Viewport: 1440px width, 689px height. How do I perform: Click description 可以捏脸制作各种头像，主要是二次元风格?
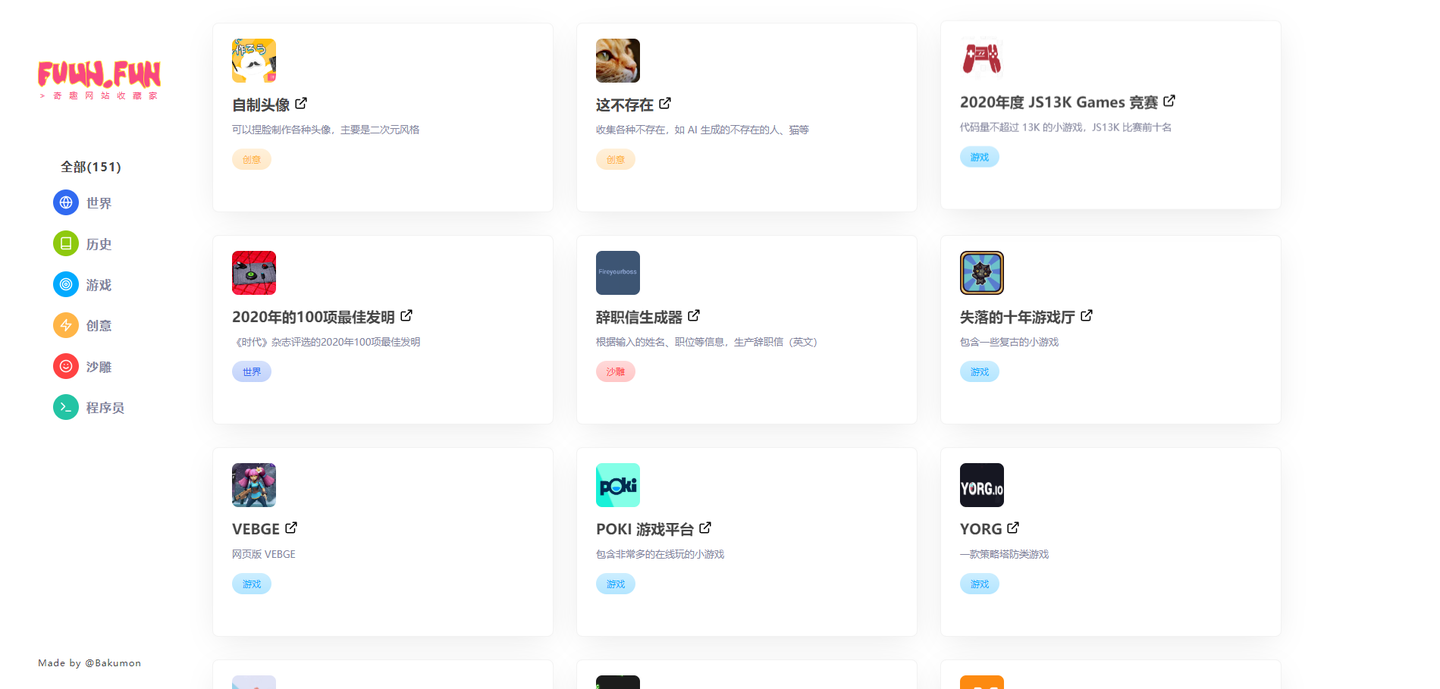[x=326, y=130]
